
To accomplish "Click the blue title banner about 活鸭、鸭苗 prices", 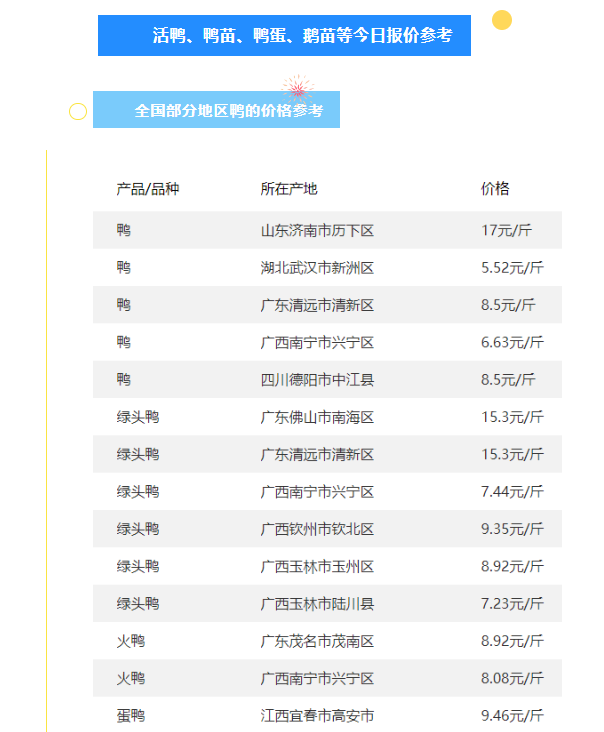I will (284, 36).
